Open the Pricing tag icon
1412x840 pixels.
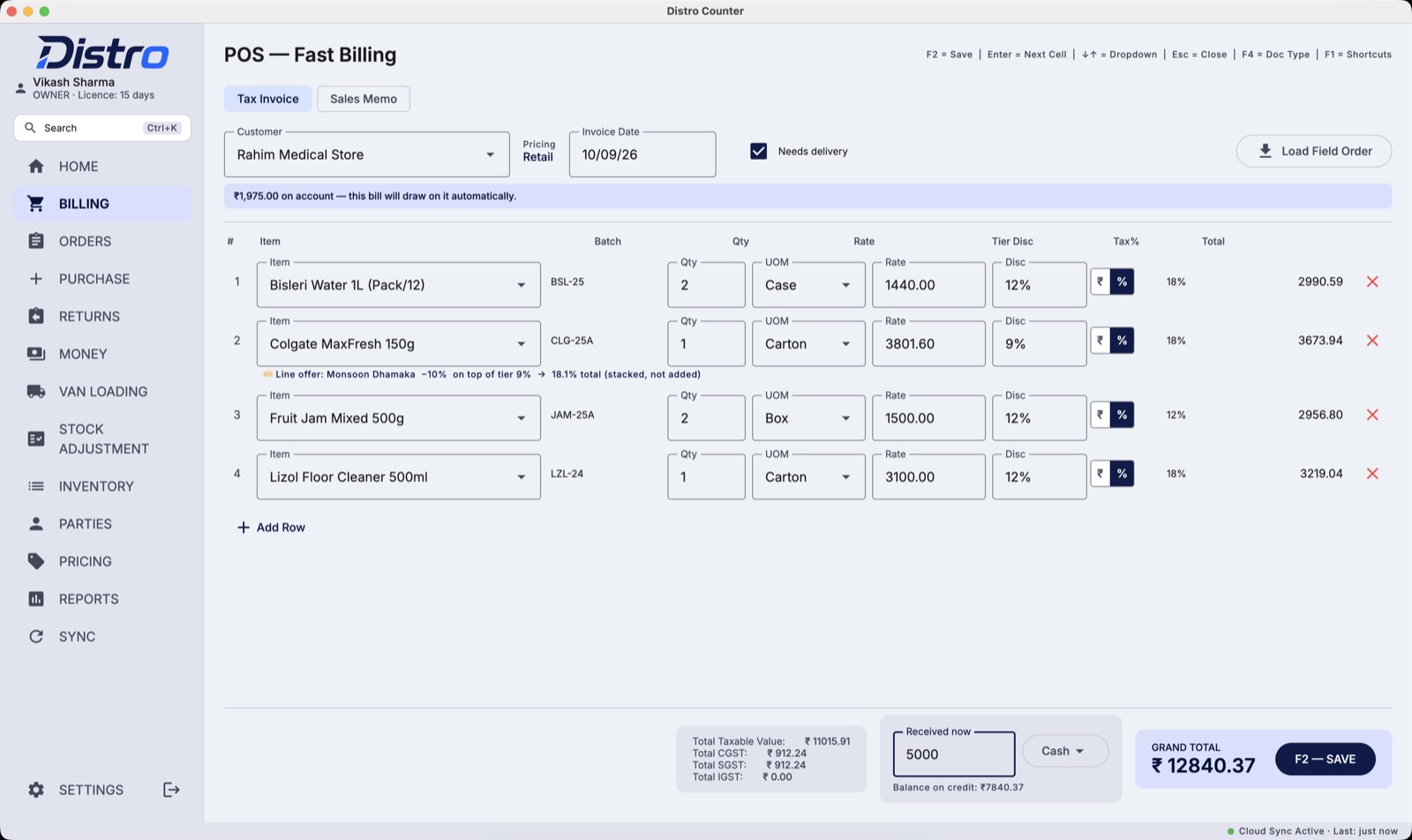pos(36,561)
